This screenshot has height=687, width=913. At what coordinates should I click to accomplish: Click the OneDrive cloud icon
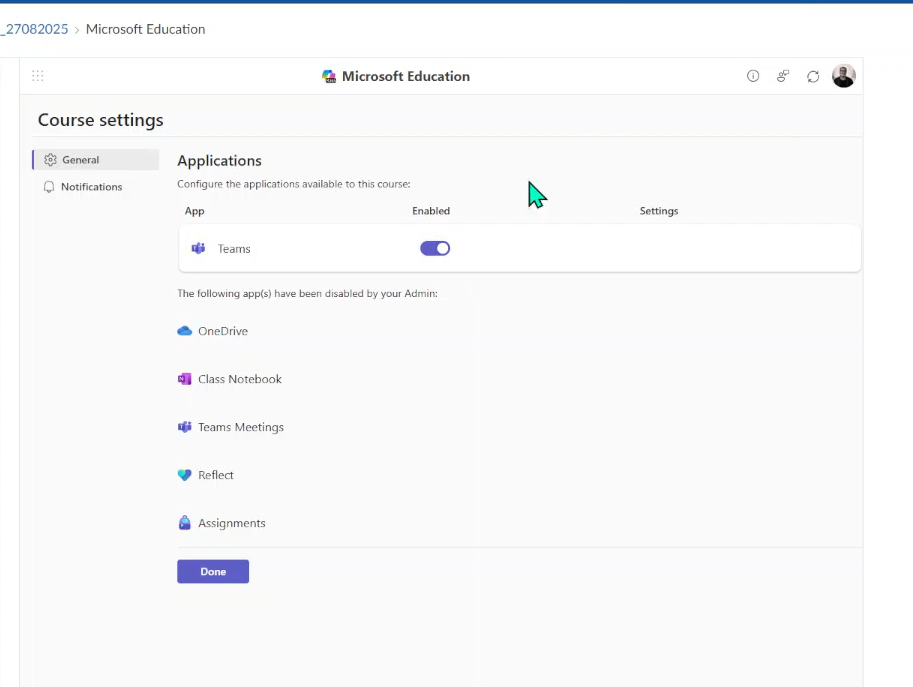(x=184, y=331)
